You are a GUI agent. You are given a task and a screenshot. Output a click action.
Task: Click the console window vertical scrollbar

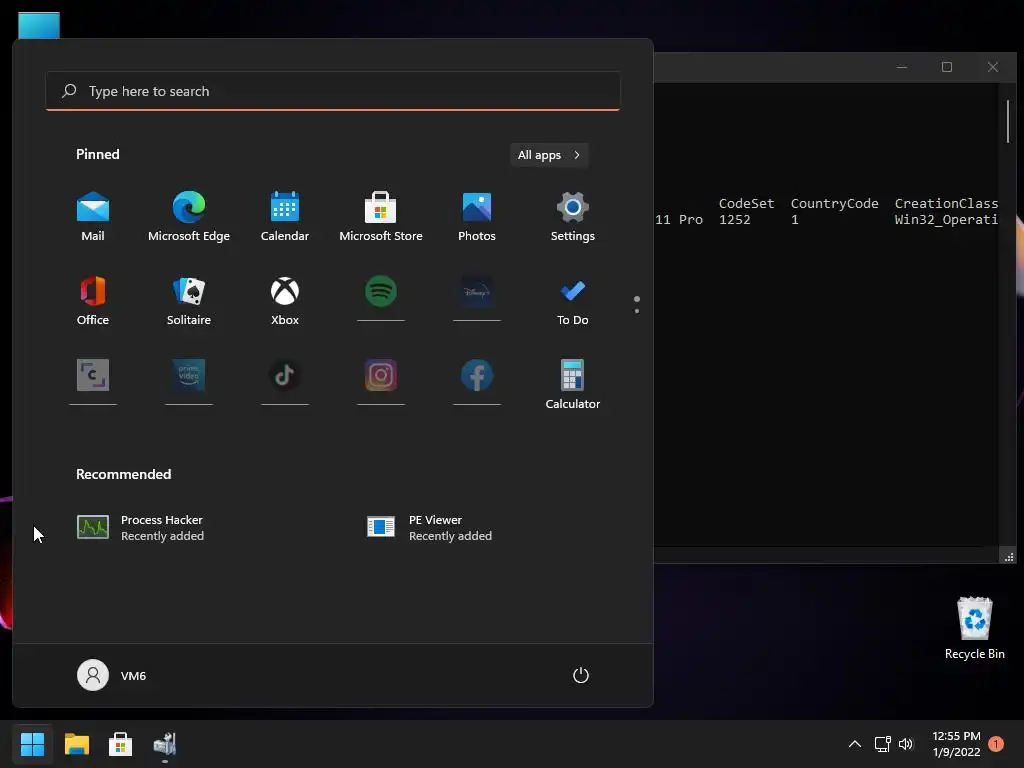[1008, 121]
